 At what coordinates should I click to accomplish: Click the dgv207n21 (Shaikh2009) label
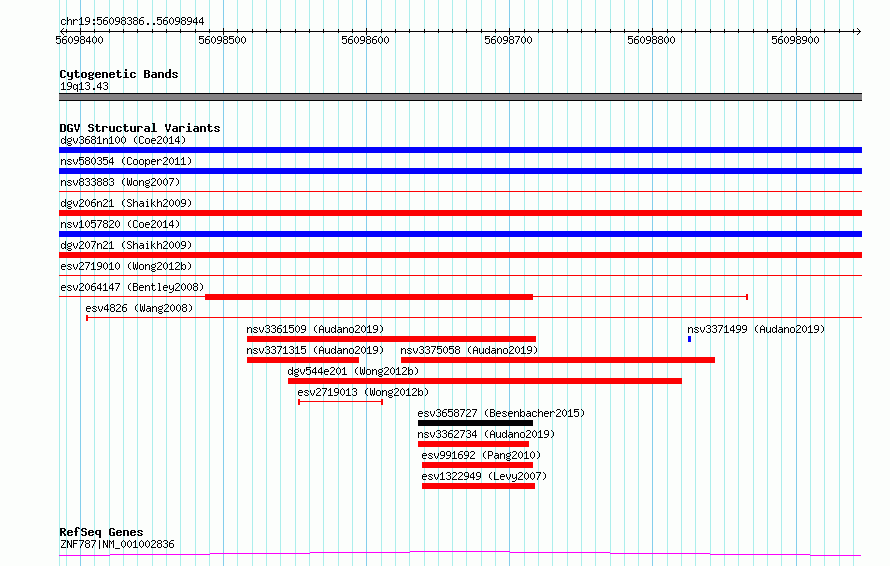[126, 245]
